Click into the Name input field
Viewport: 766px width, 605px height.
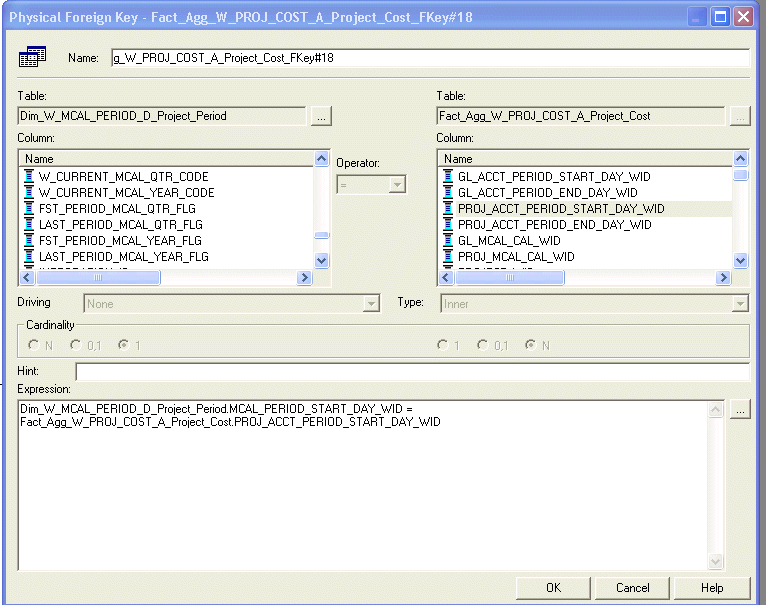[x=430, y=58]
